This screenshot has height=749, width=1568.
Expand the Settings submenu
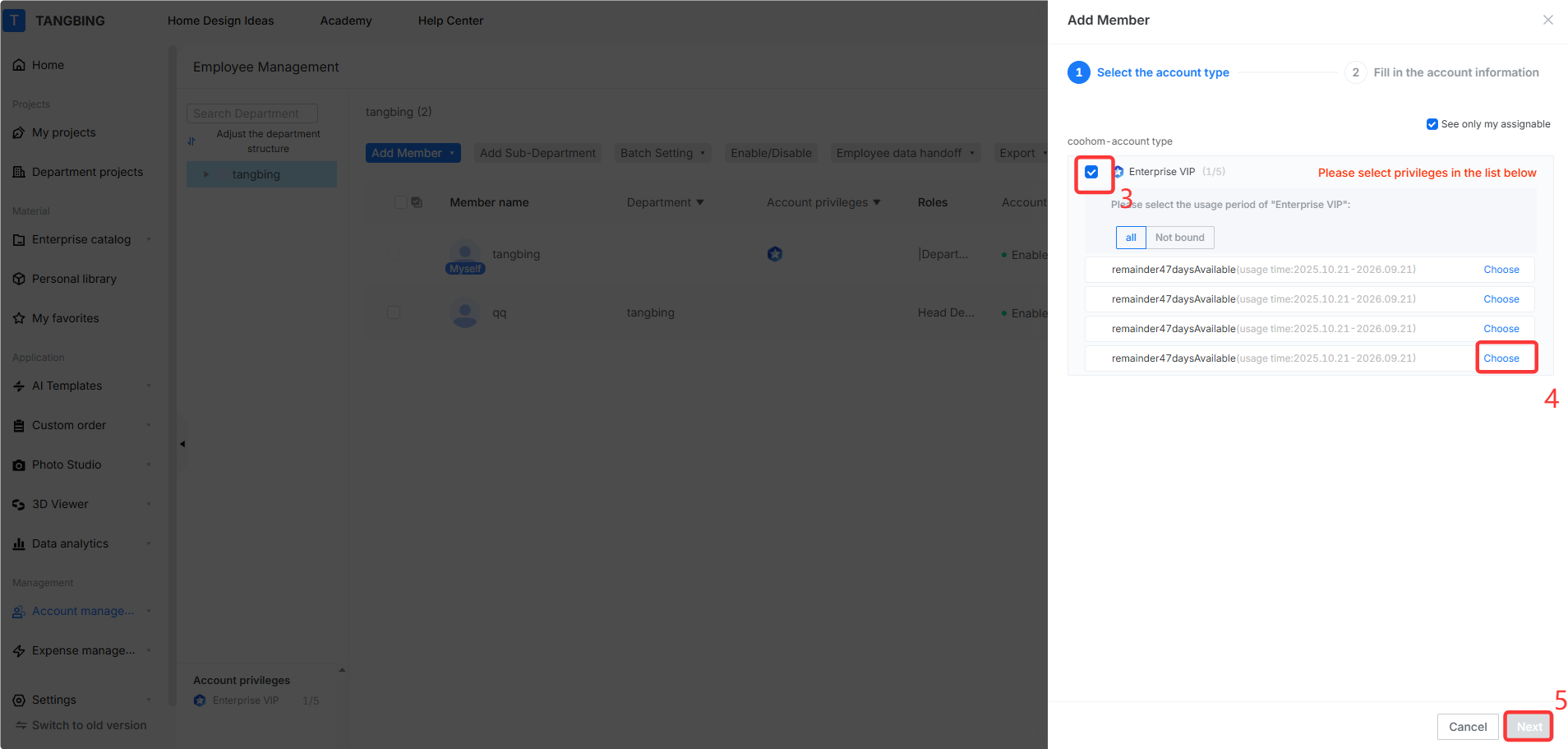tap(149, 700)
